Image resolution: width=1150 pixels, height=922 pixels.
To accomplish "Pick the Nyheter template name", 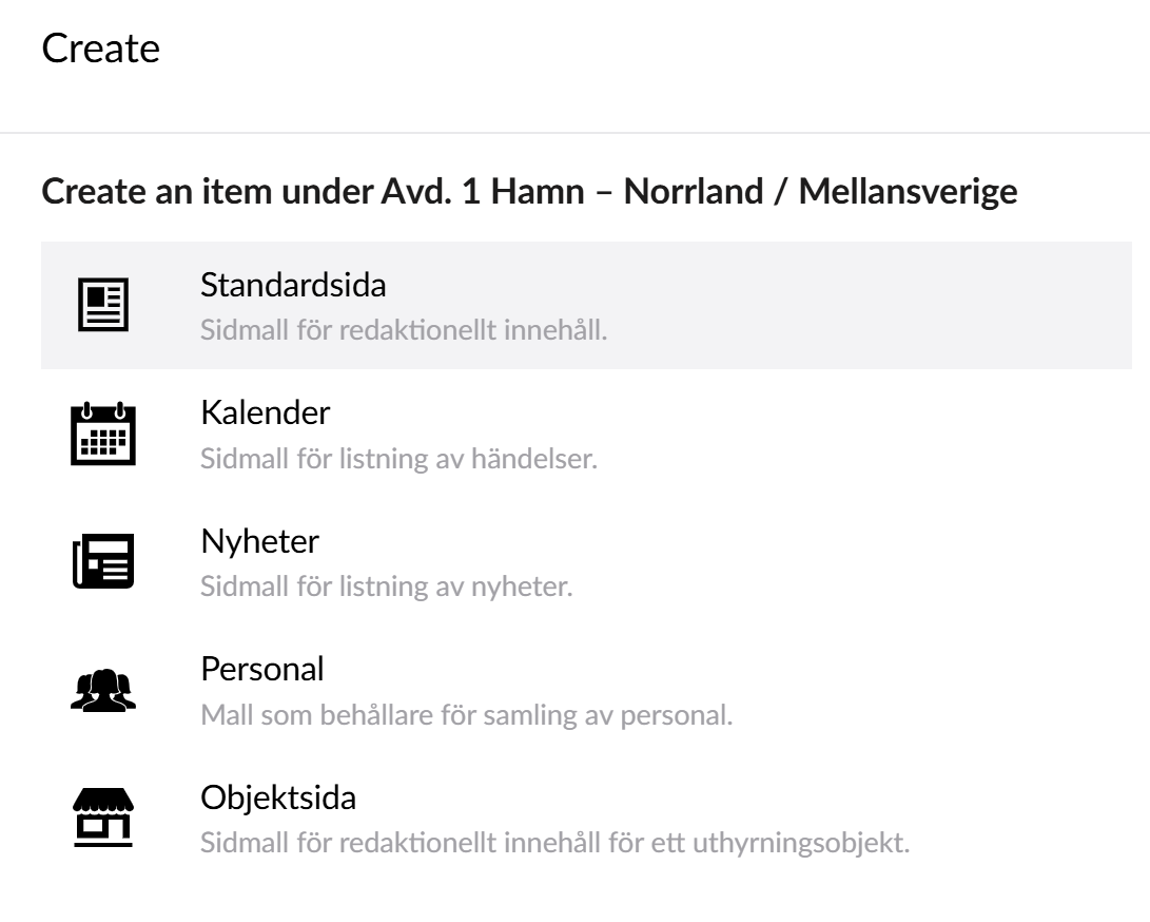I will tap(260, 541).
